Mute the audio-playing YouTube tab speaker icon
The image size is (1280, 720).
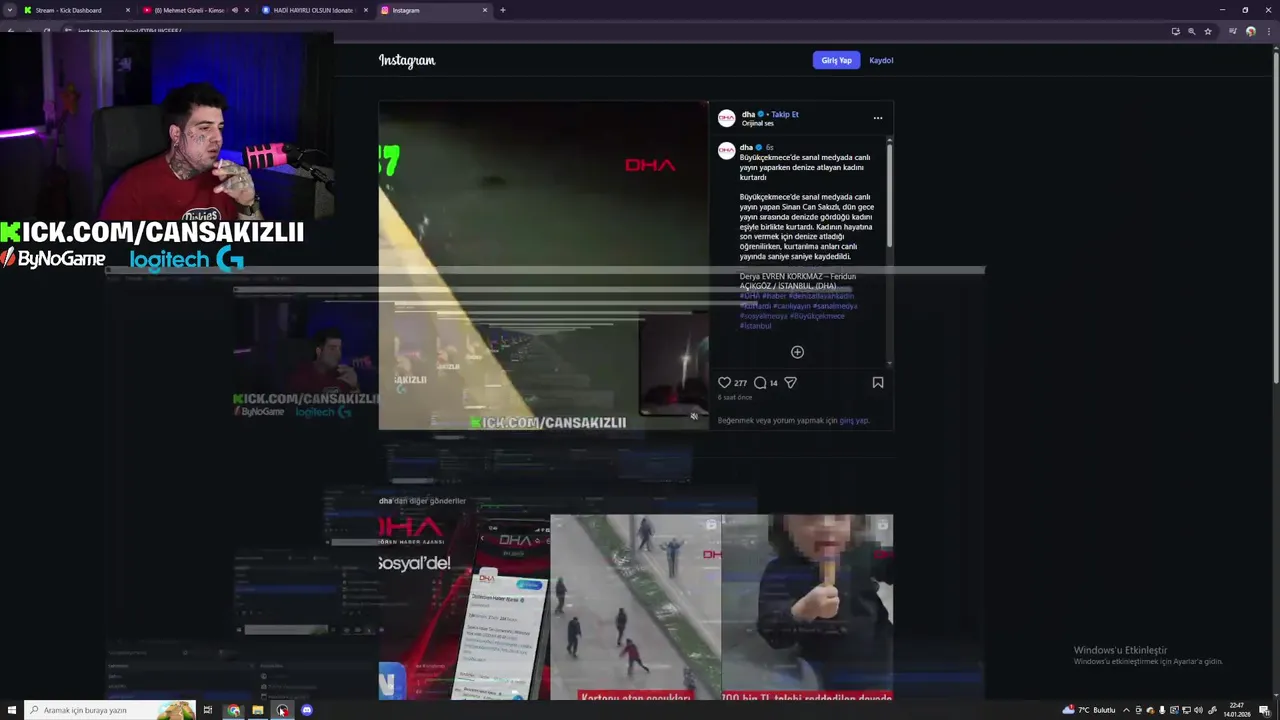point(235,10)
